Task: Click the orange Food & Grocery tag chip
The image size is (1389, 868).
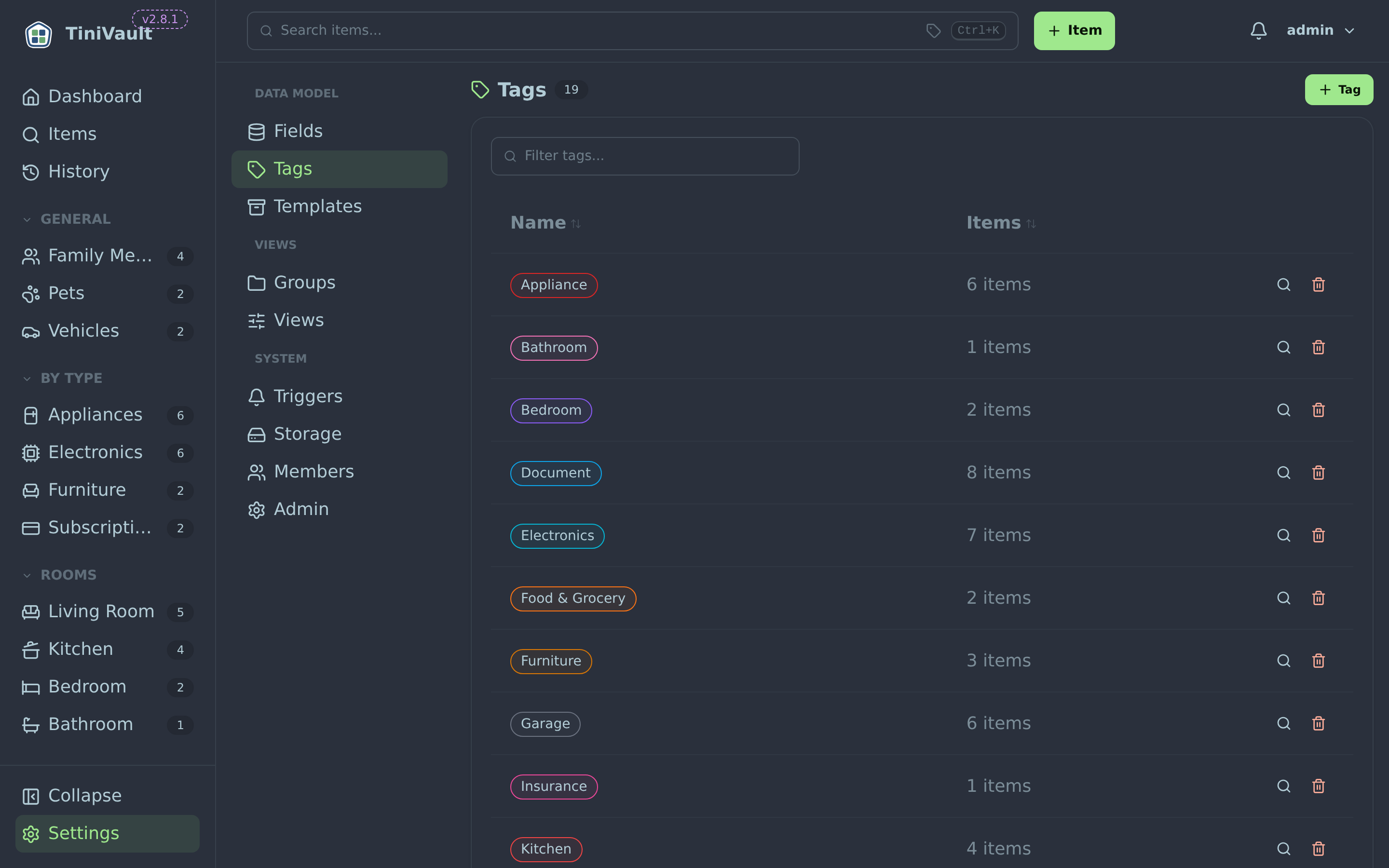Action: tap(573, 599)
